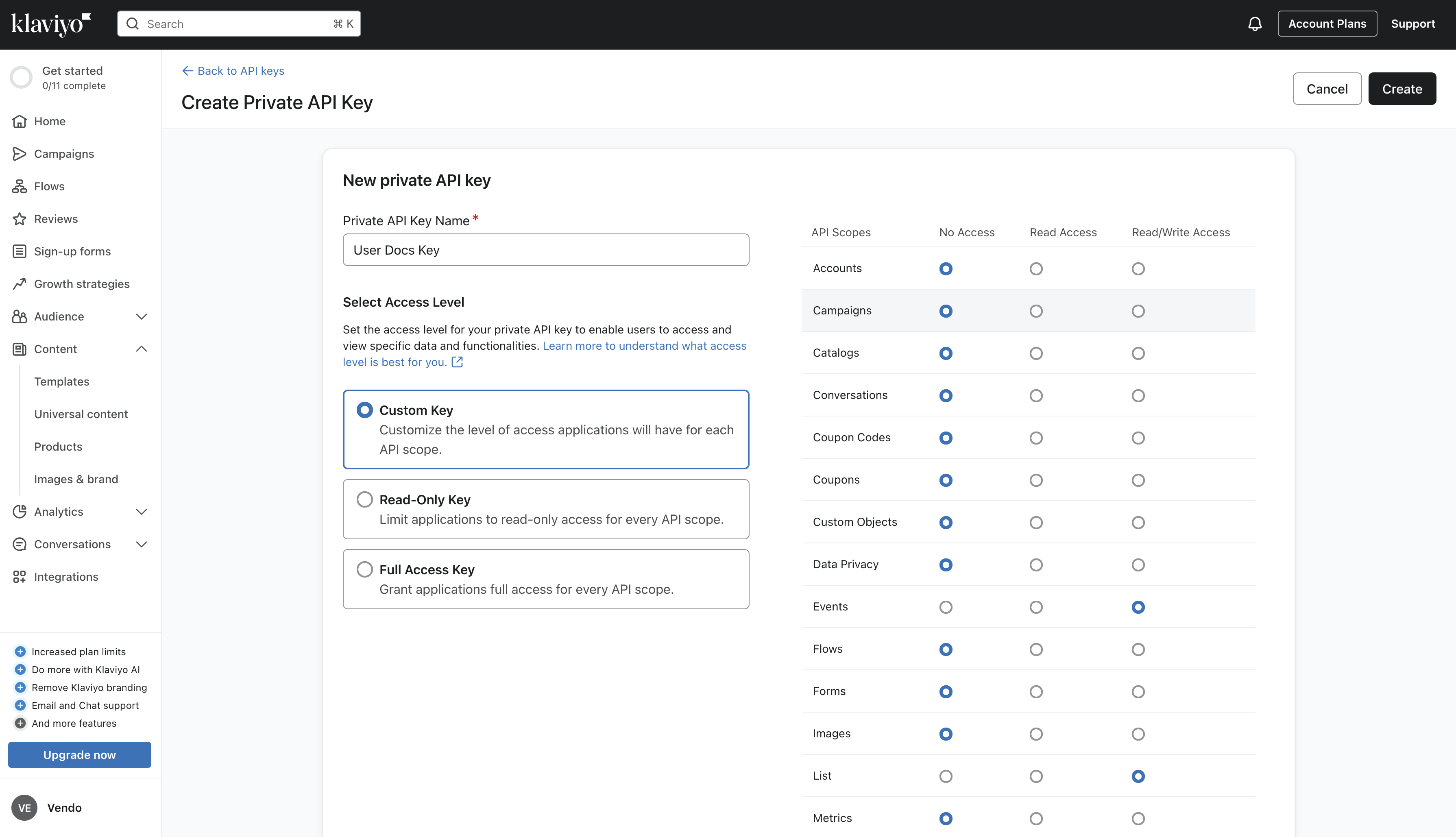
Task: Set Coupons to Read Access
Action: click(1036, 481)
